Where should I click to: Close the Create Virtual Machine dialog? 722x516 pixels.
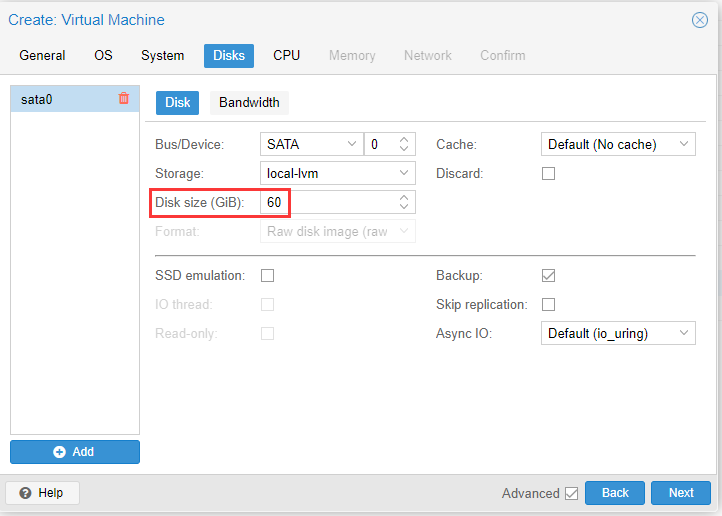(x=700, y=20)
